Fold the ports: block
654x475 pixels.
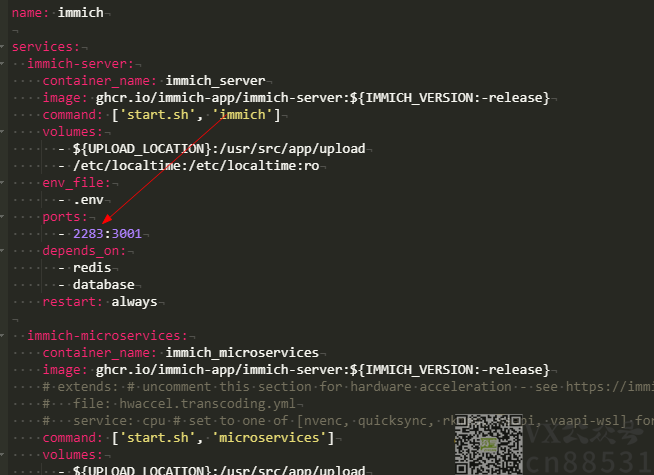(x=2, y=217)
